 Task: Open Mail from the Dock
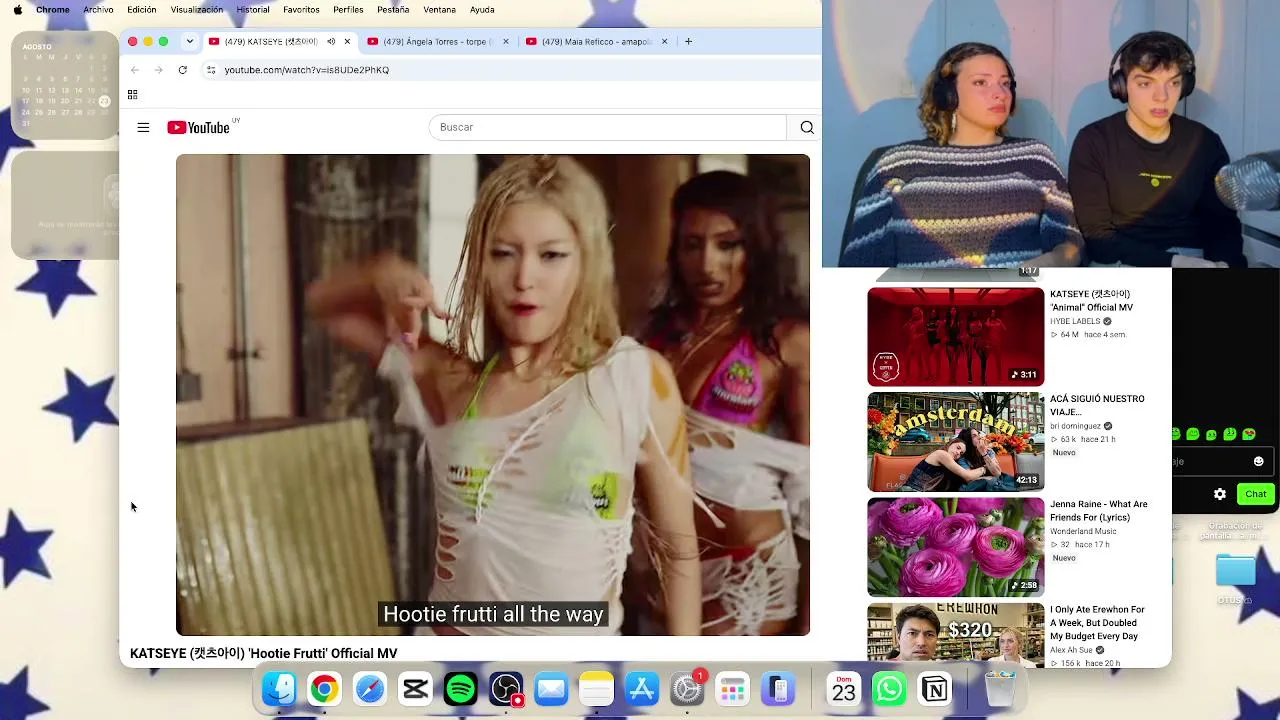pos(551,689)
